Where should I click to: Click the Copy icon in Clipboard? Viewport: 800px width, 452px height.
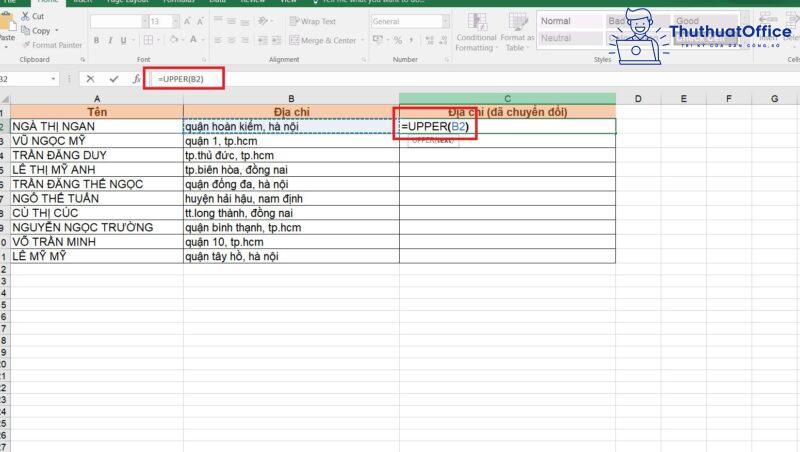click(x=26, y=31)
